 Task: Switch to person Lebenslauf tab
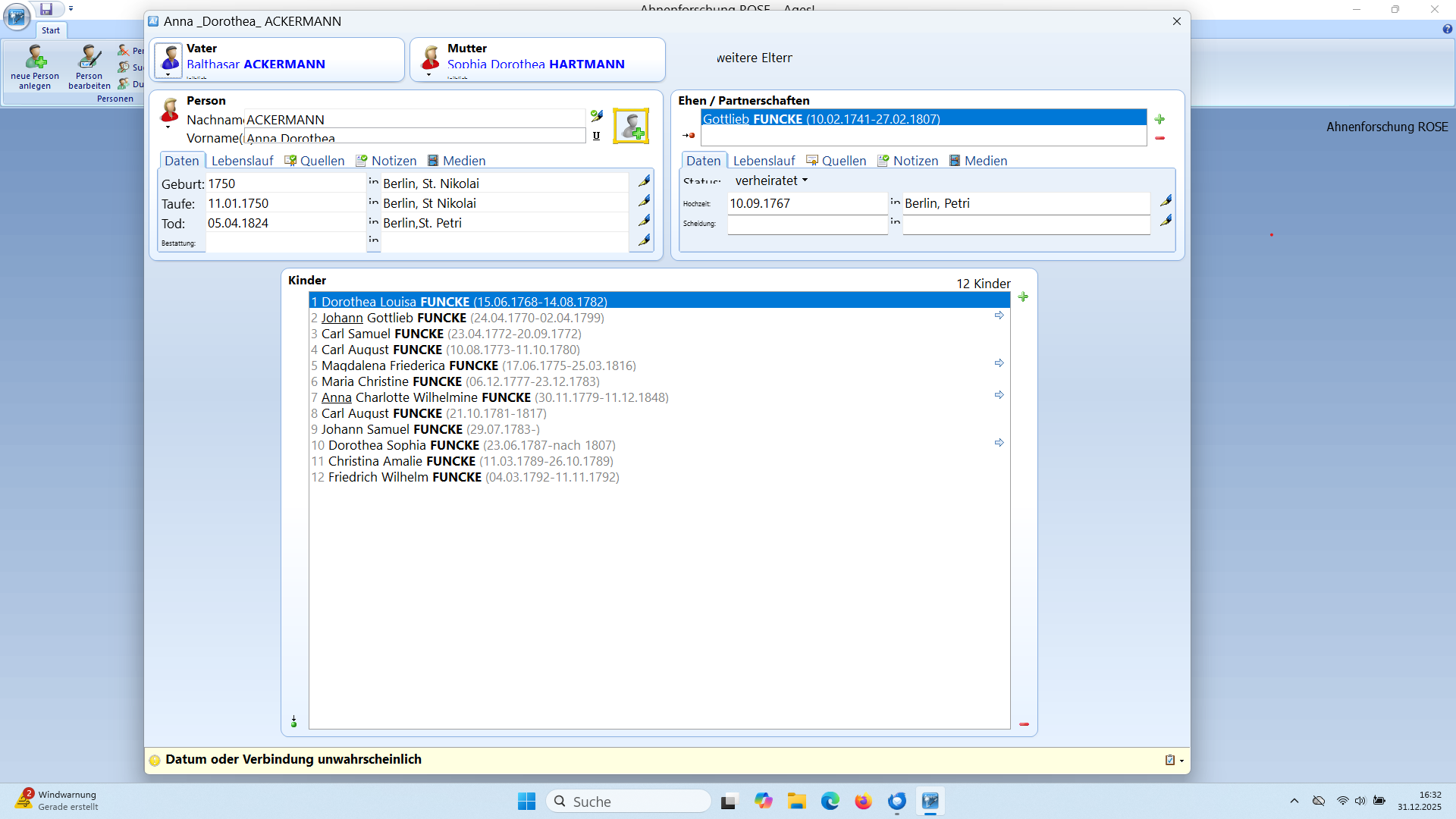[242, 161]
